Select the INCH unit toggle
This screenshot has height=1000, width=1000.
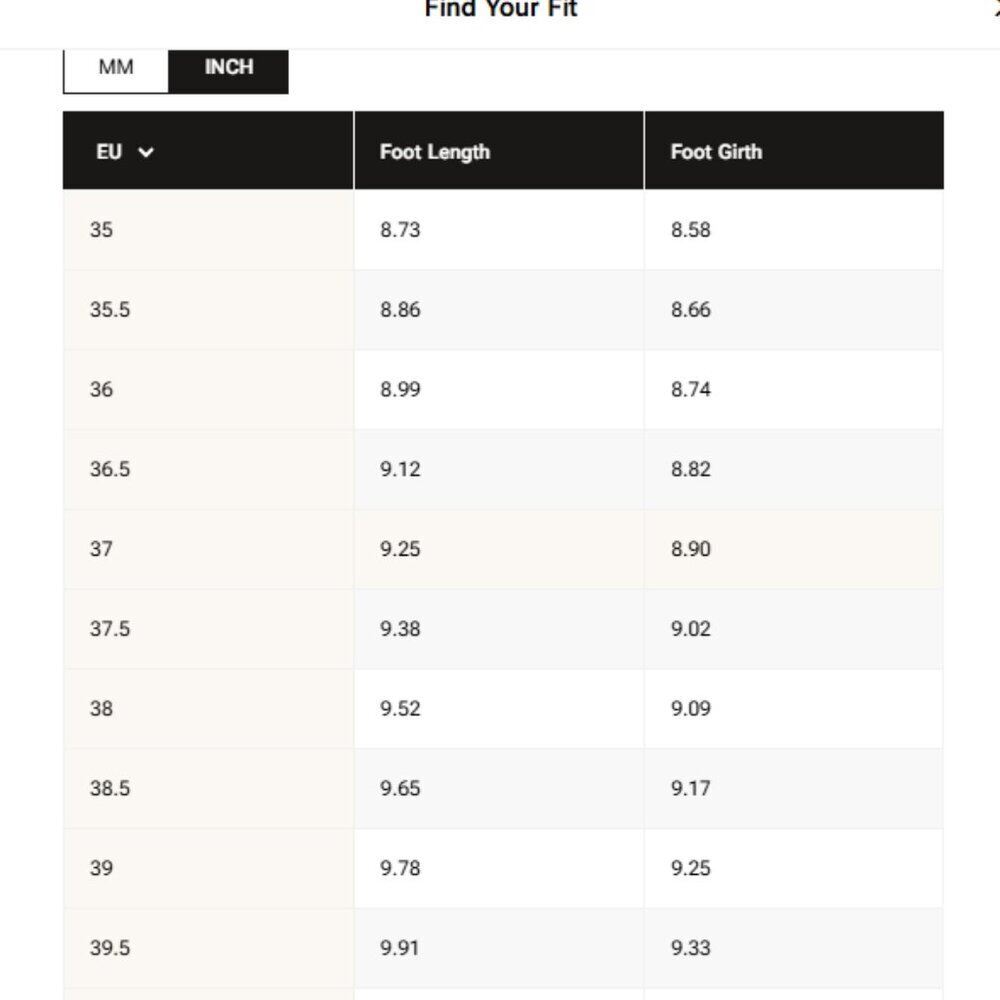click(x=228, y=69)
